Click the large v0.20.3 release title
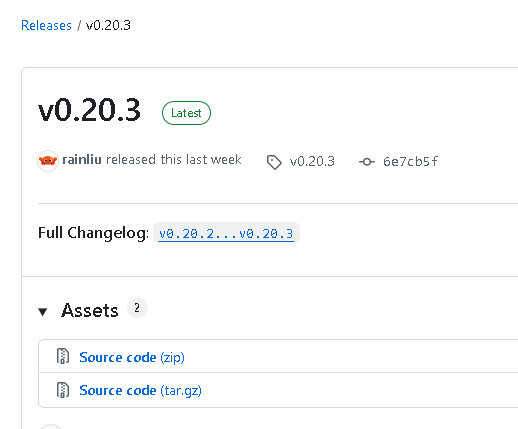Viewport: 518px width, 429px height. click(x=89, y=110)
